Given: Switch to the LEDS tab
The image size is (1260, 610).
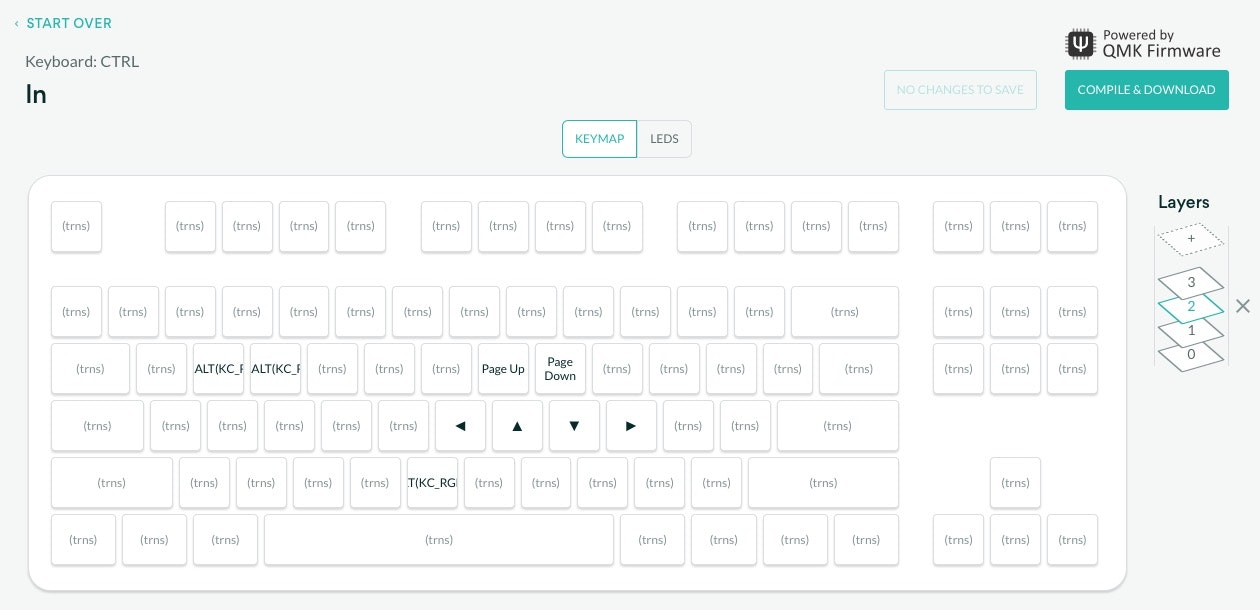Looking at the screenshot, I should coord(664,139).
